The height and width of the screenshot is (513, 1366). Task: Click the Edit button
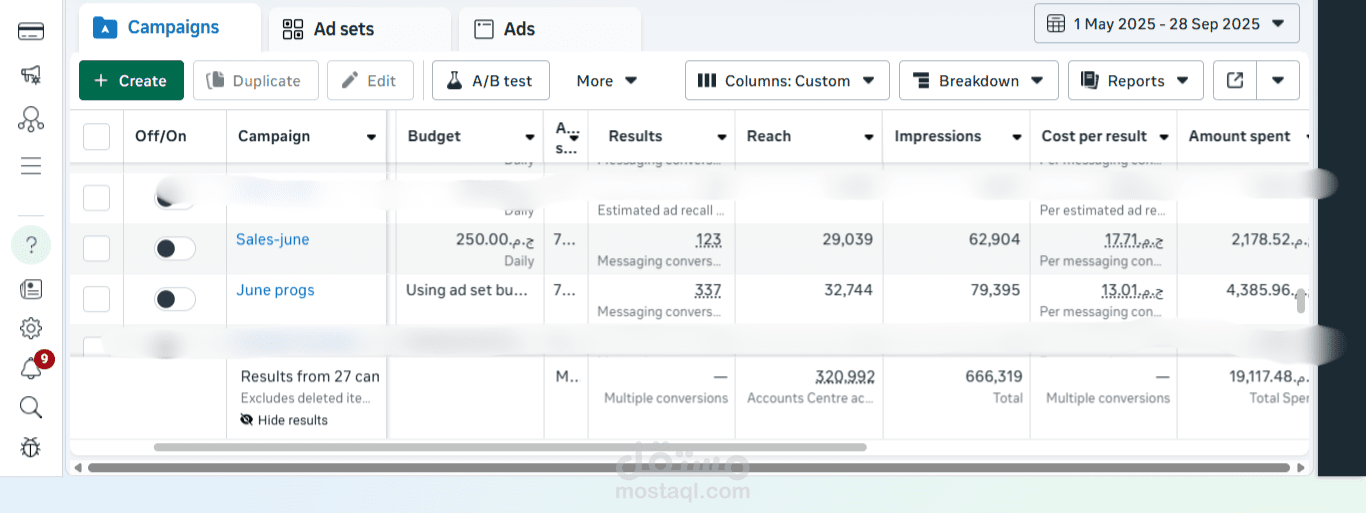coord(370,81)
